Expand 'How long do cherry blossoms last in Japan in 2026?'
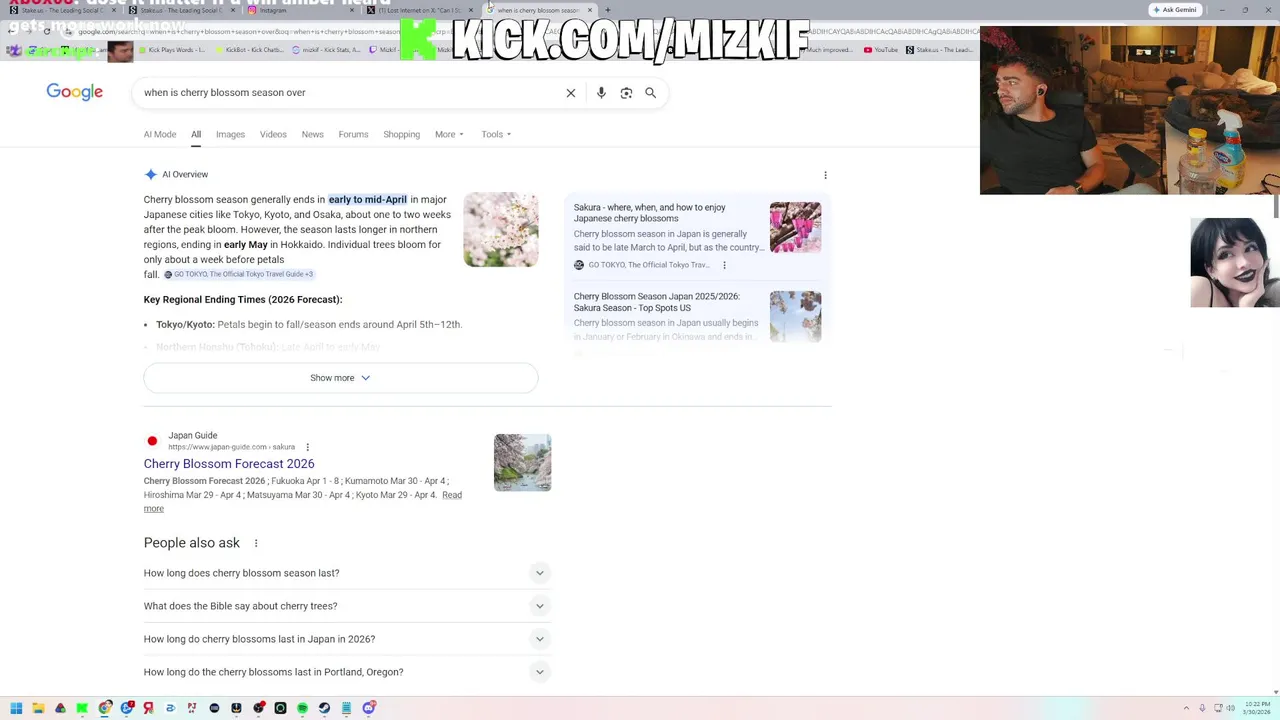This screenshot has width=1280, height=720. [347, 639]
